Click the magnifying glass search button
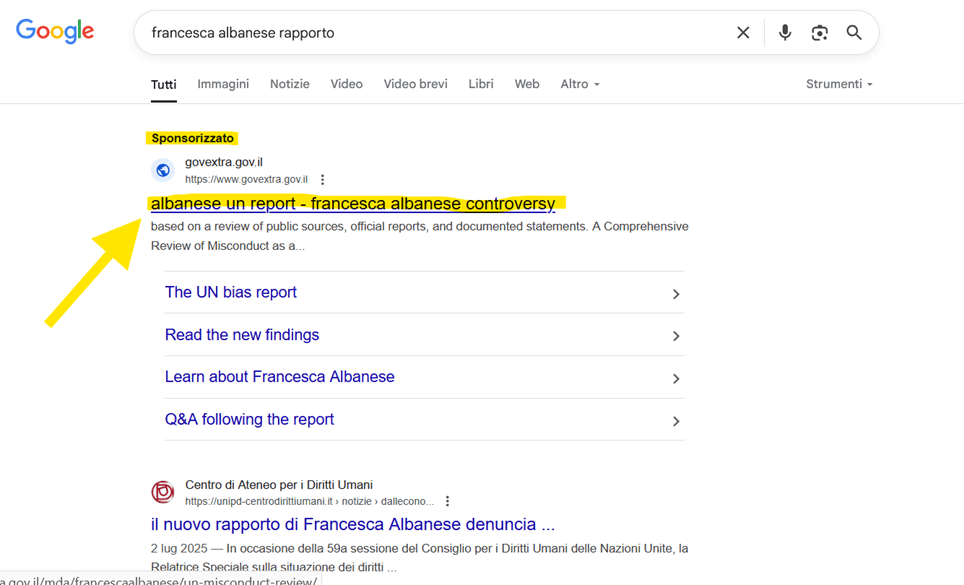This screenshot has width=964, height=585. click(854, 33)
